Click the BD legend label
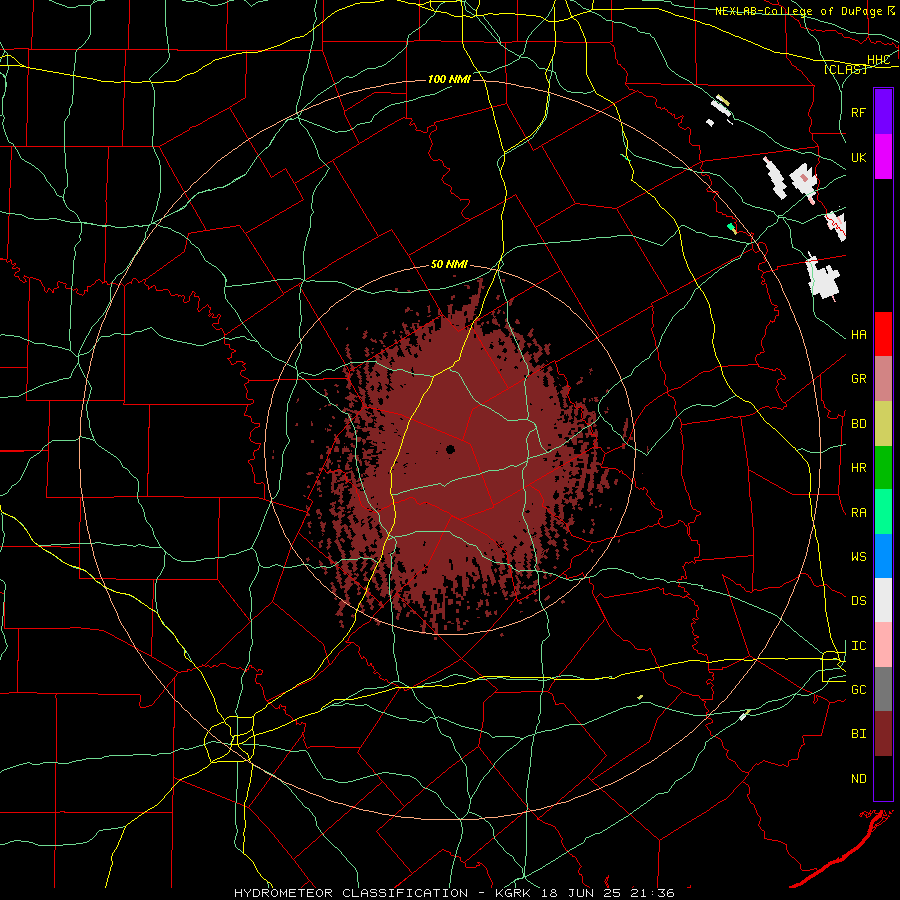This screenshot has height=900, width=900. click(858, 424)
